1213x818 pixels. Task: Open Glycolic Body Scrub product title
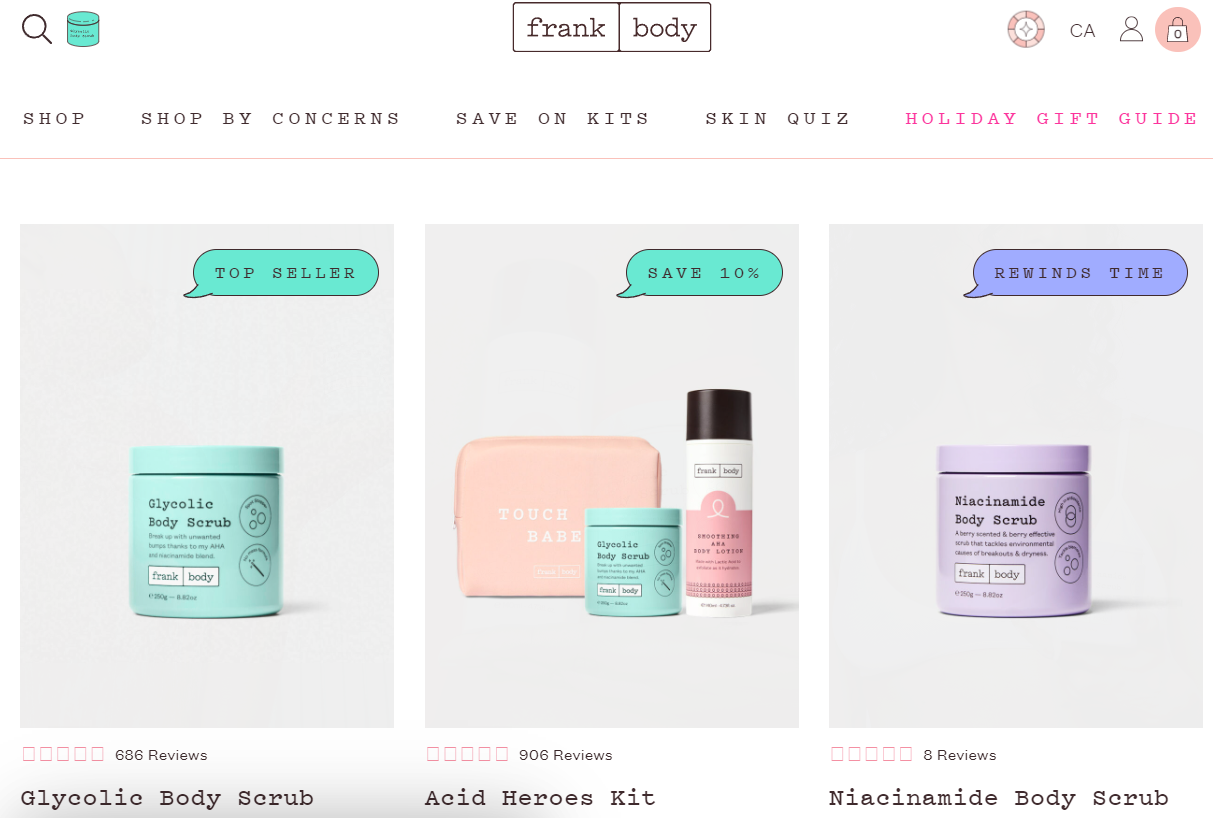pos(167,798)
